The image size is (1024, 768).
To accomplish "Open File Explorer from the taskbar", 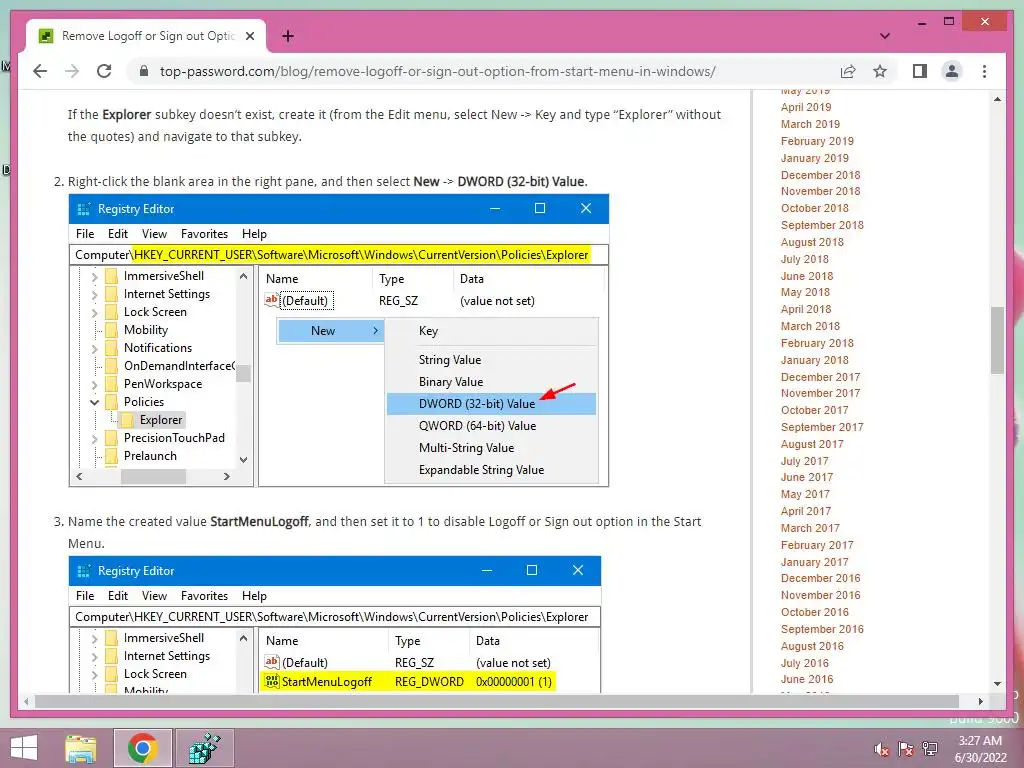I will click(81, 748).
